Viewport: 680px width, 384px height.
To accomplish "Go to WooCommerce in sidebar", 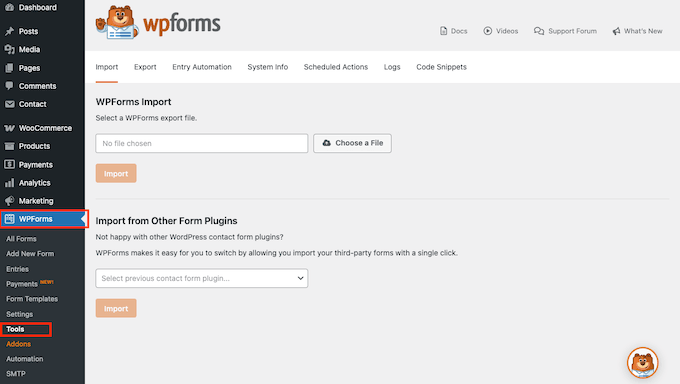I will pyautogui.click(x=45, y=128).
